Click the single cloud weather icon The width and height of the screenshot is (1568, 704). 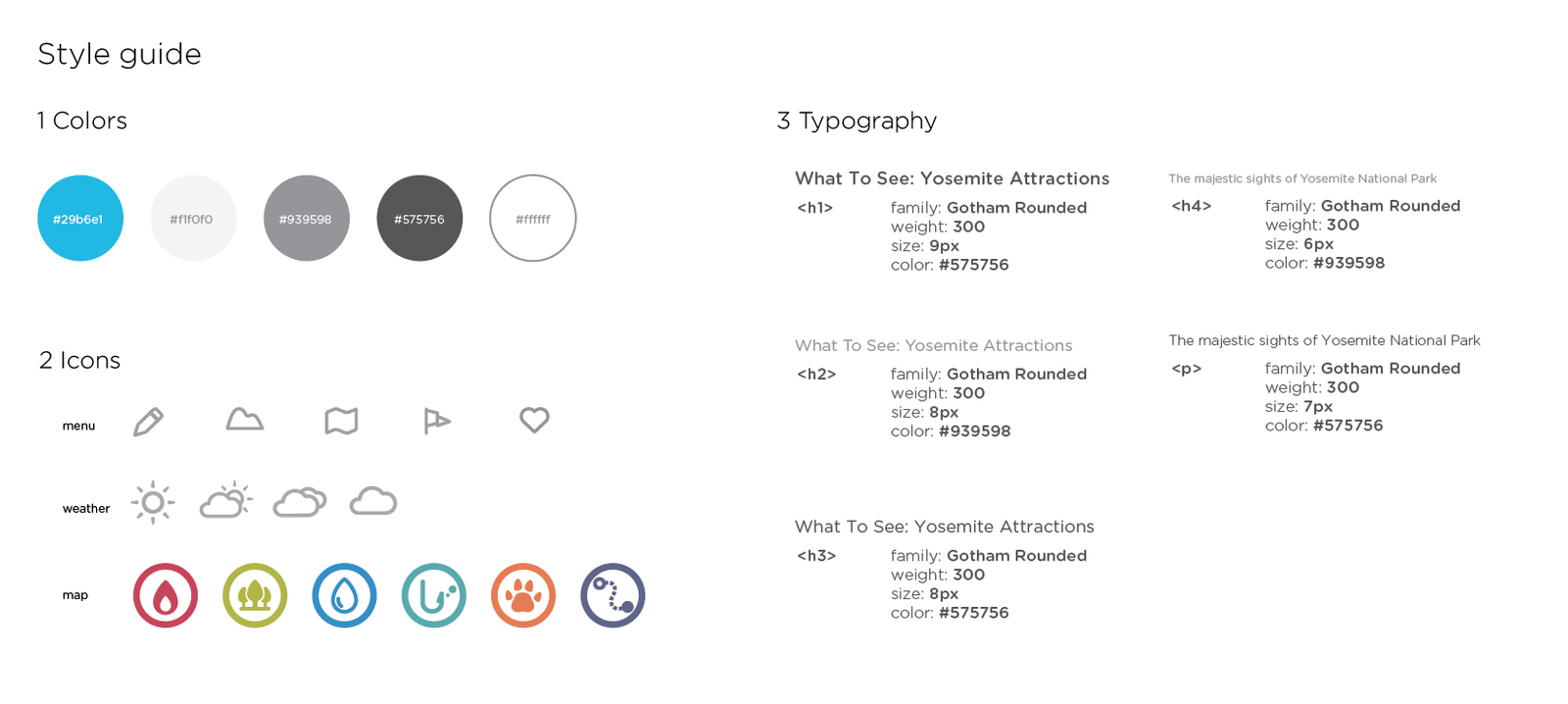(x=373, y=501)
